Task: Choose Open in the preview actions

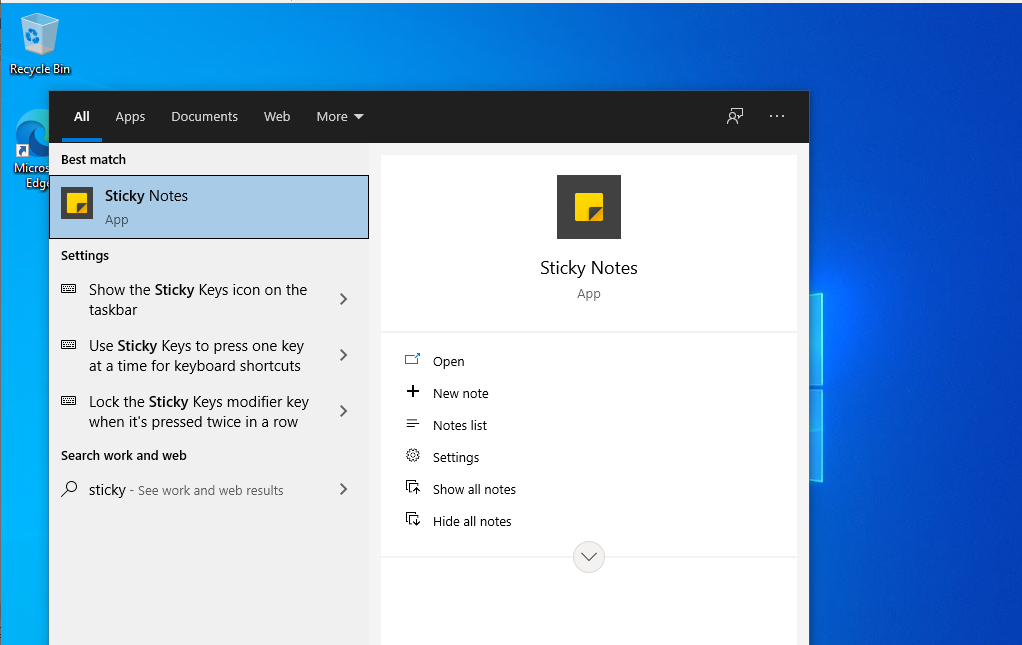Action: [x=448, y=362]
